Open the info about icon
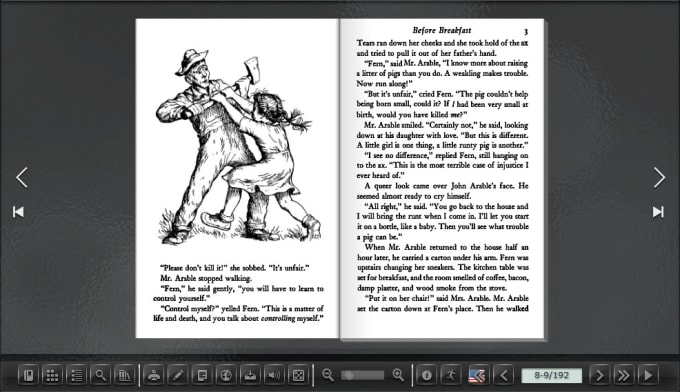This screenshot has width=680, height=392. tap(427, 375)
